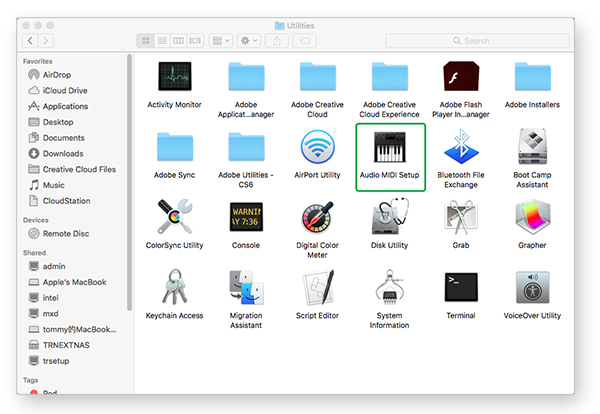The width and height of the screenshot is (600, 414).
Task: Open Activity Monitor app icon
Action: tap(174, 76)
